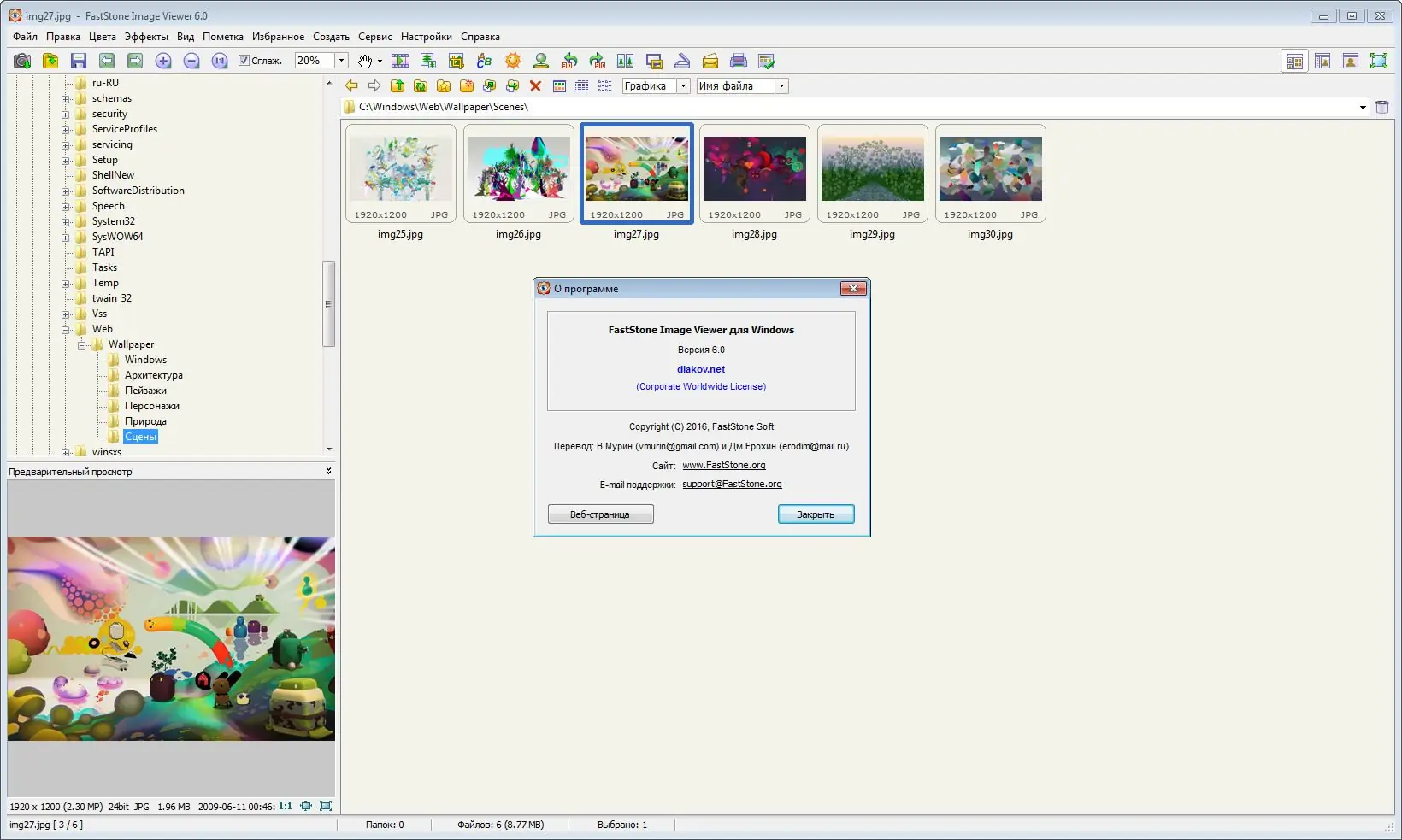Open the Графика file filter dropdown

[x=683, y=85]
